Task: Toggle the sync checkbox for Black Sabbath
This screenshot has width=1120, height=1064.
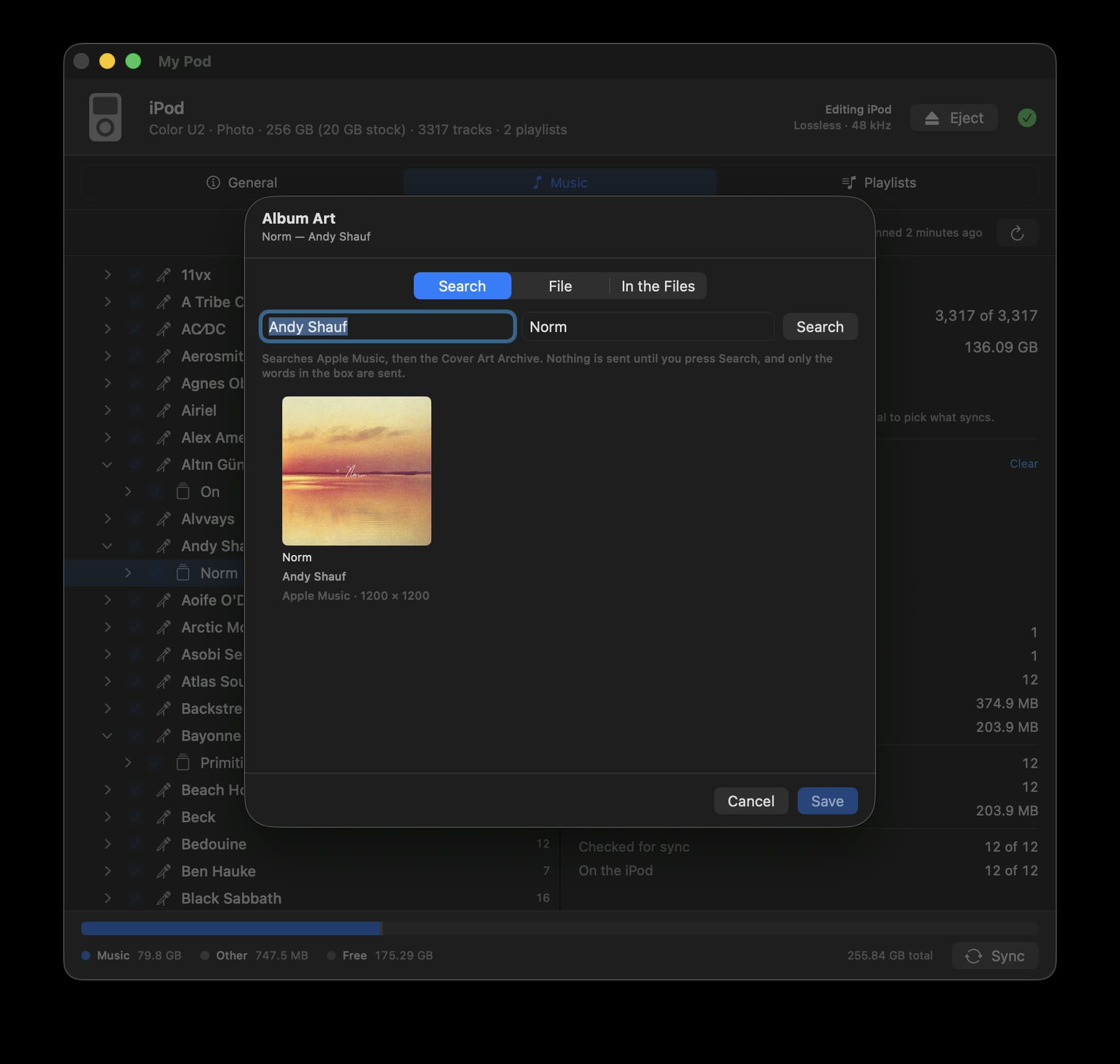Action: [x=134, y=898]
